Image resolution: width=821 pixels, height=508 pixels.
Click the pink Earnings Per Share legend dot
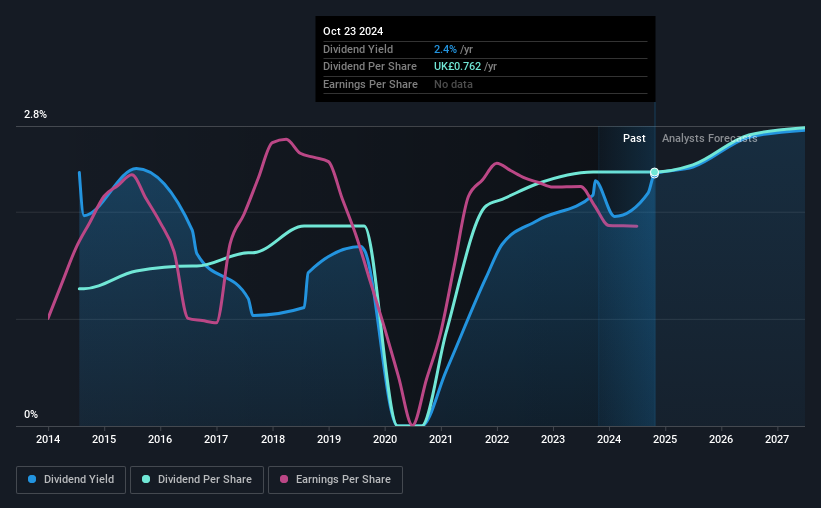(x=284, y=479)
